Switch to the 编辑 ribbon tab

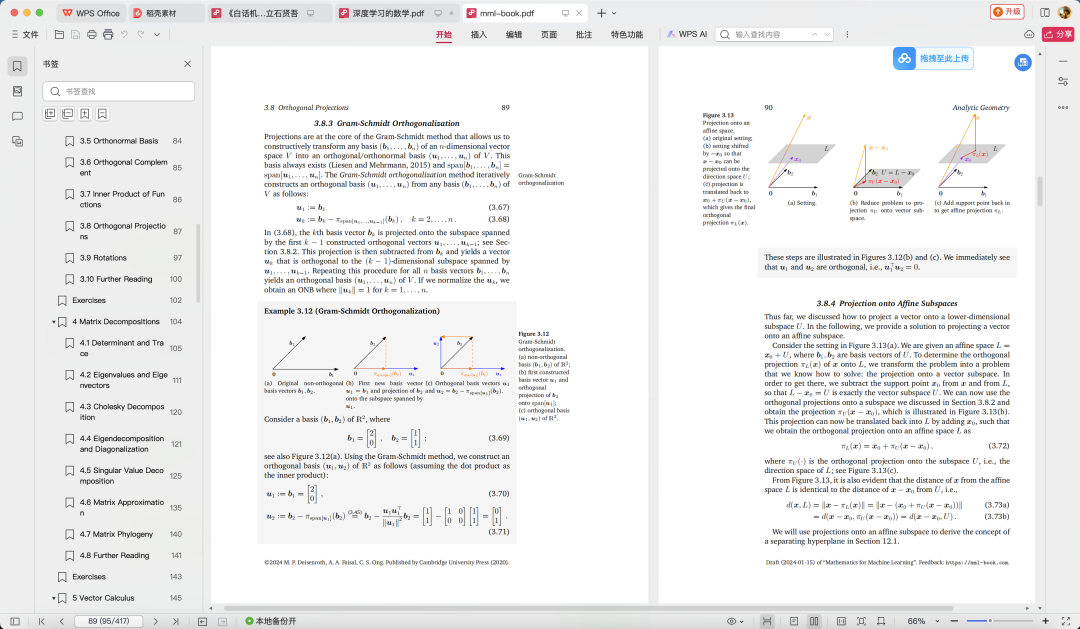(514, 34)
